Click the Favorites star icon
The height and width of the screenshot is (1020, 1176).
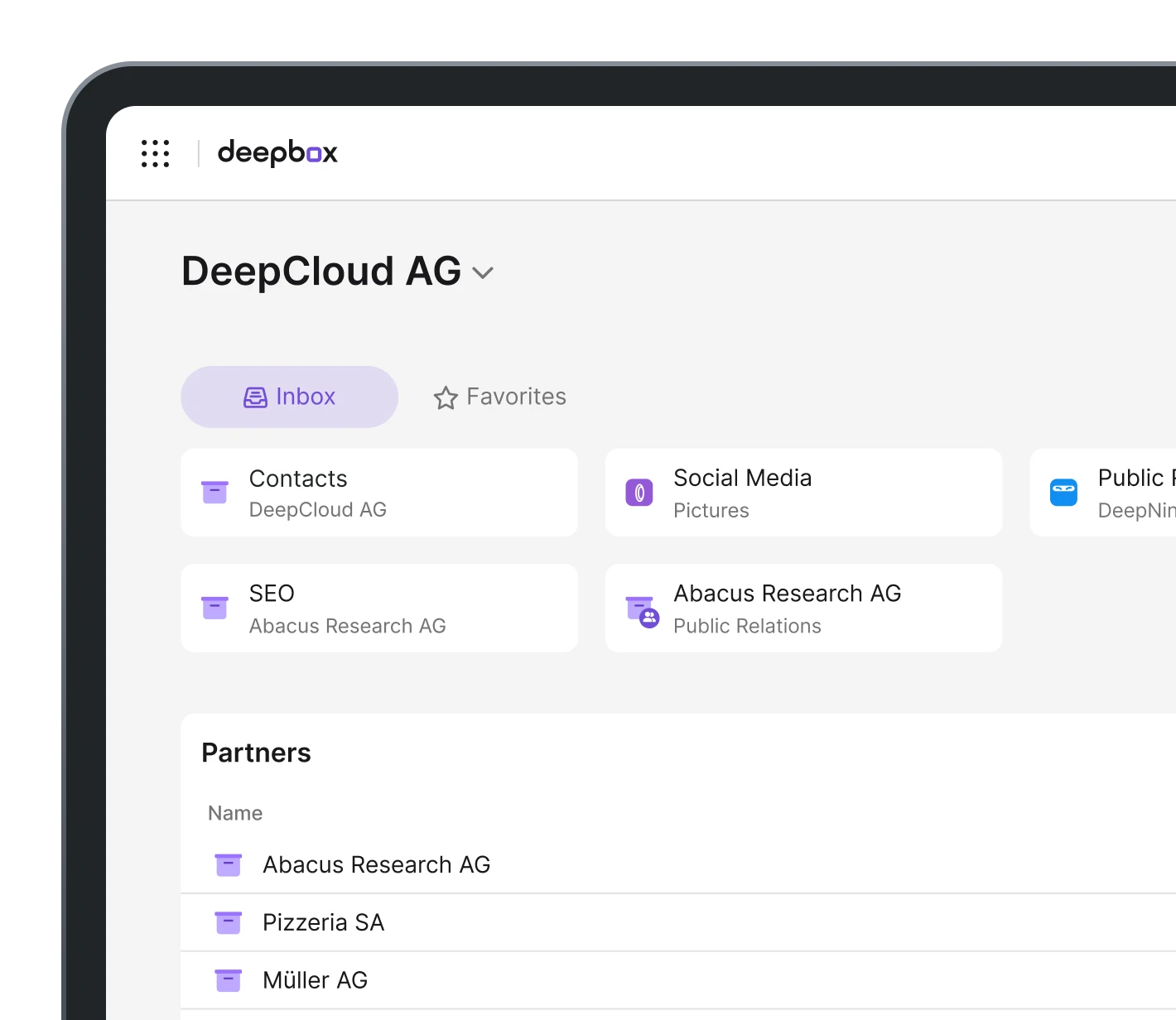(x=446, y=398)
